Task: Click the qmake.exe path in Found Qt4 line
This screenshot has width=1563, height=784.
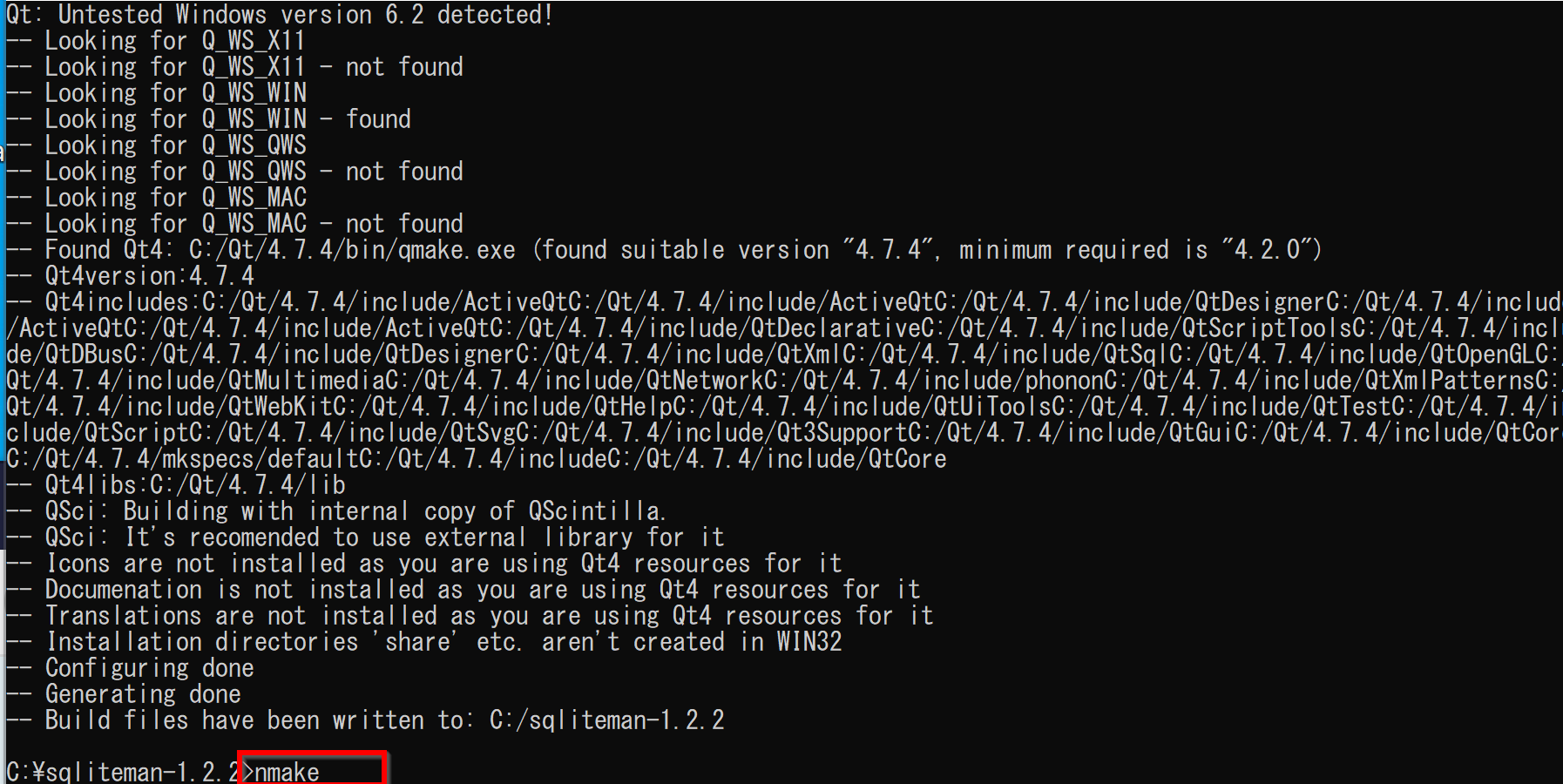Action: 352,250
